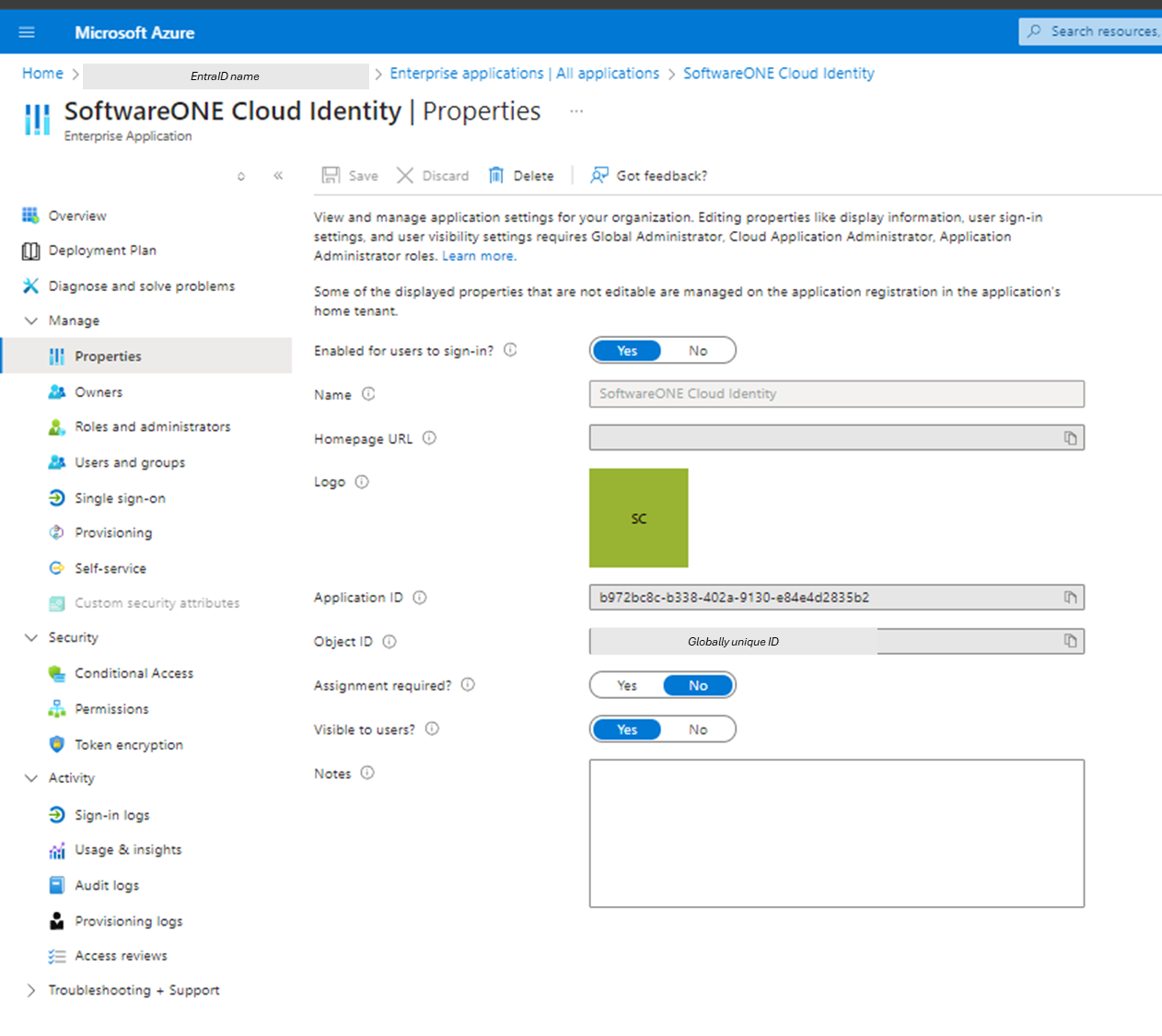Image resolution: width=1162 pixels, height=1036 pixels.
Task: Click info icon next to Logo
Action: [362, 482]
